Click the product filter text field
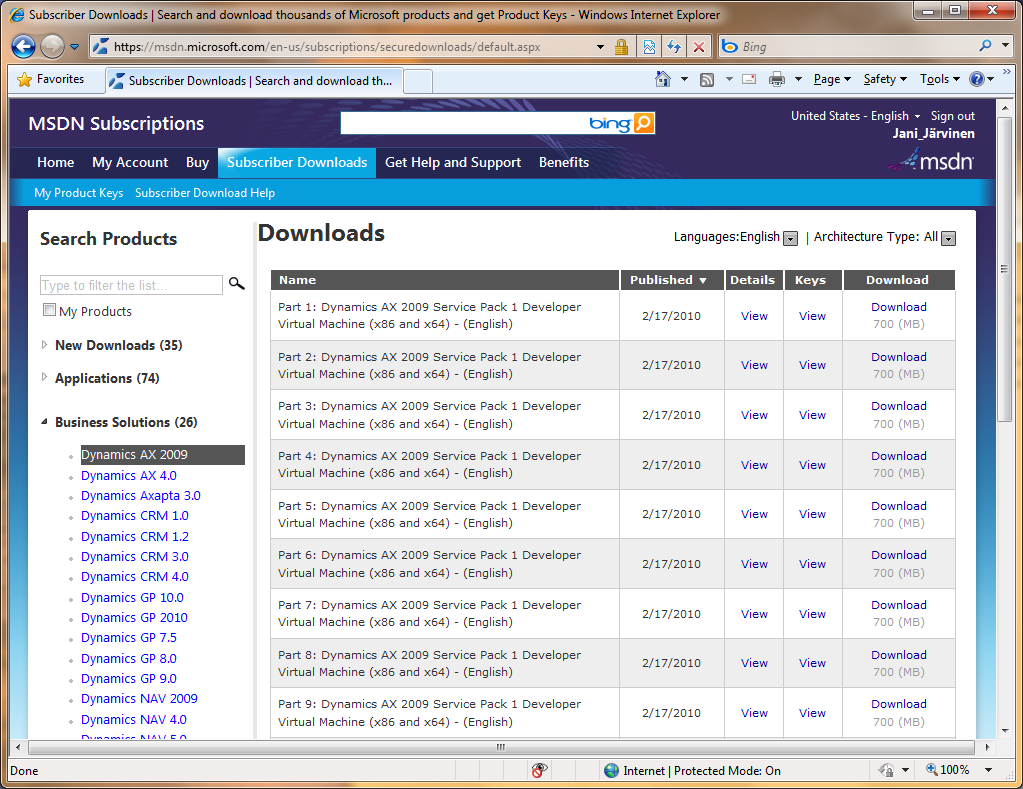The image size is (1023, 789). pyautogui.click(x=131, y=285)
